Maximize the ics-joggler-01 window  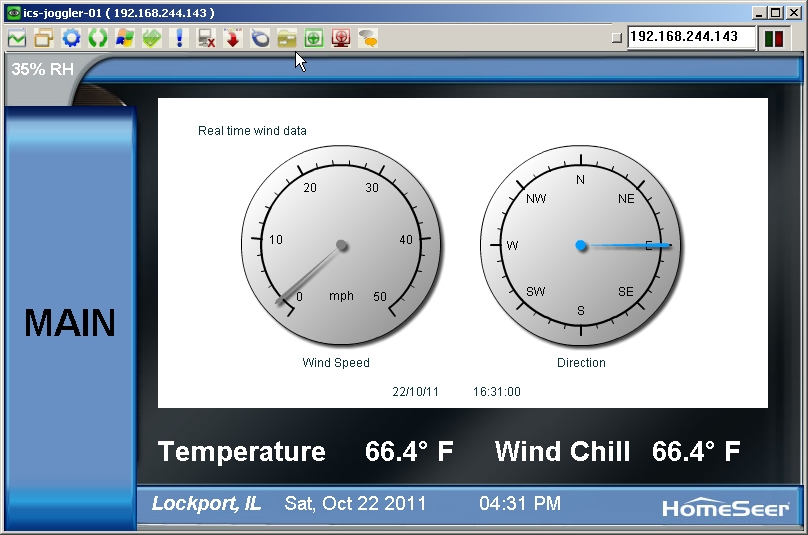point(776,13)
